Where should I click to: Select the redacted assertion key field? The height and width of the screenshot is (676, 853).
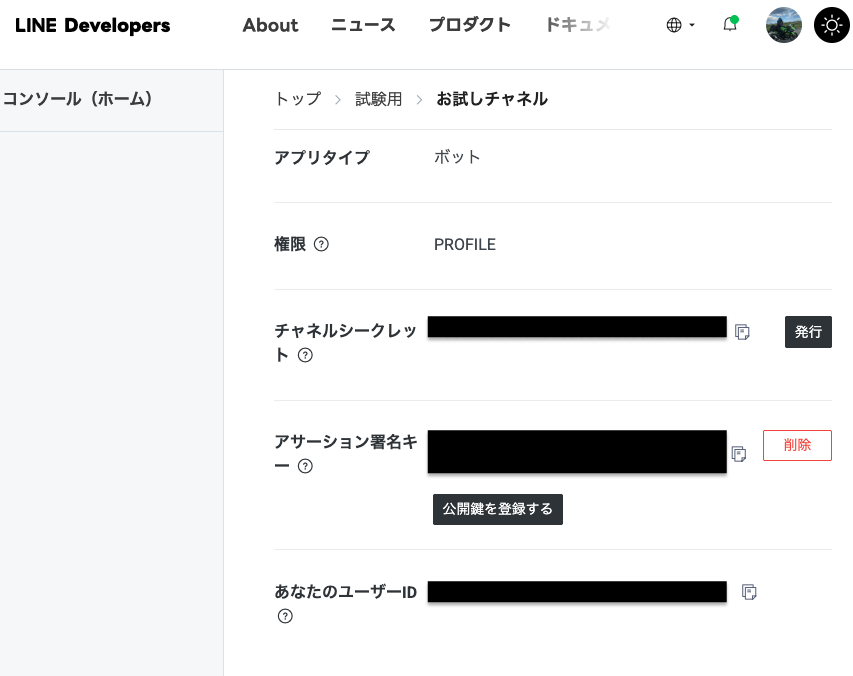577,451
